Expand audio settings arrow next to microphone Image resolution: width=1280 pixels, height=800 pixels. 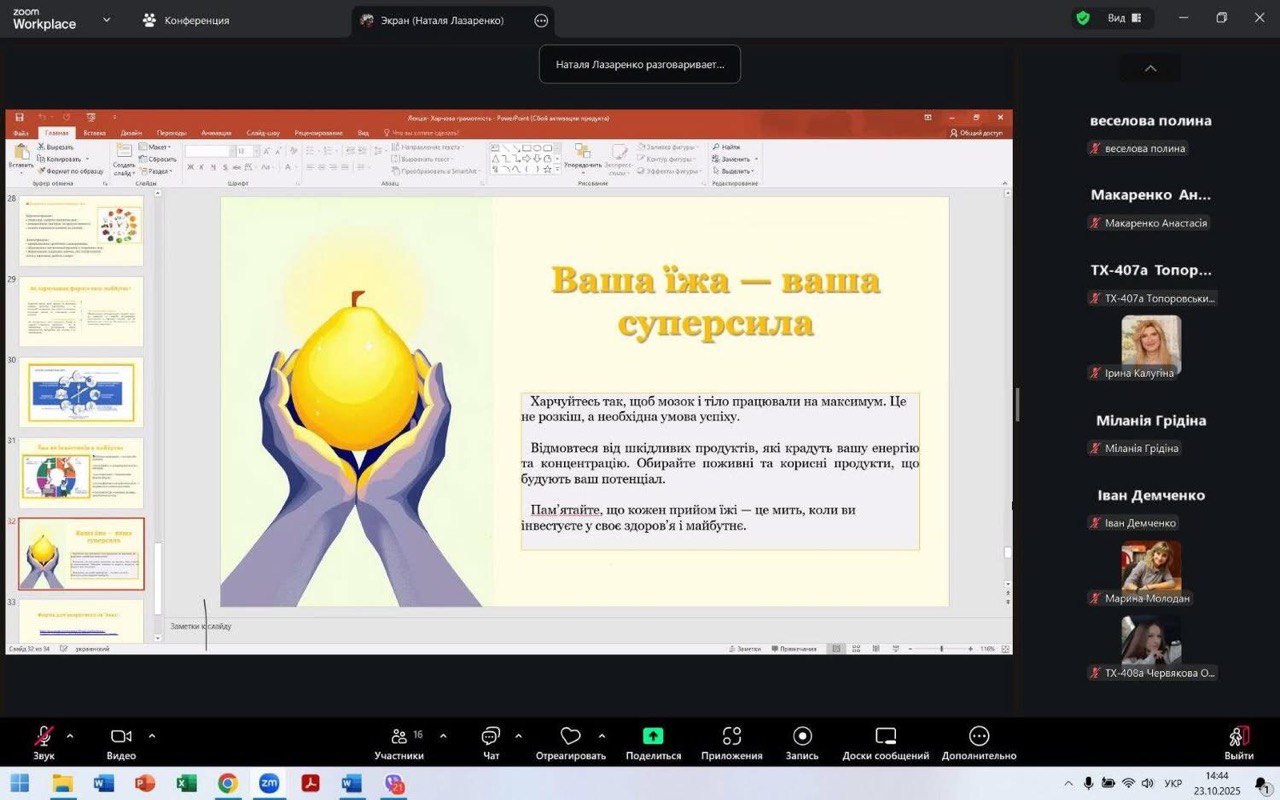click(70, 736)
